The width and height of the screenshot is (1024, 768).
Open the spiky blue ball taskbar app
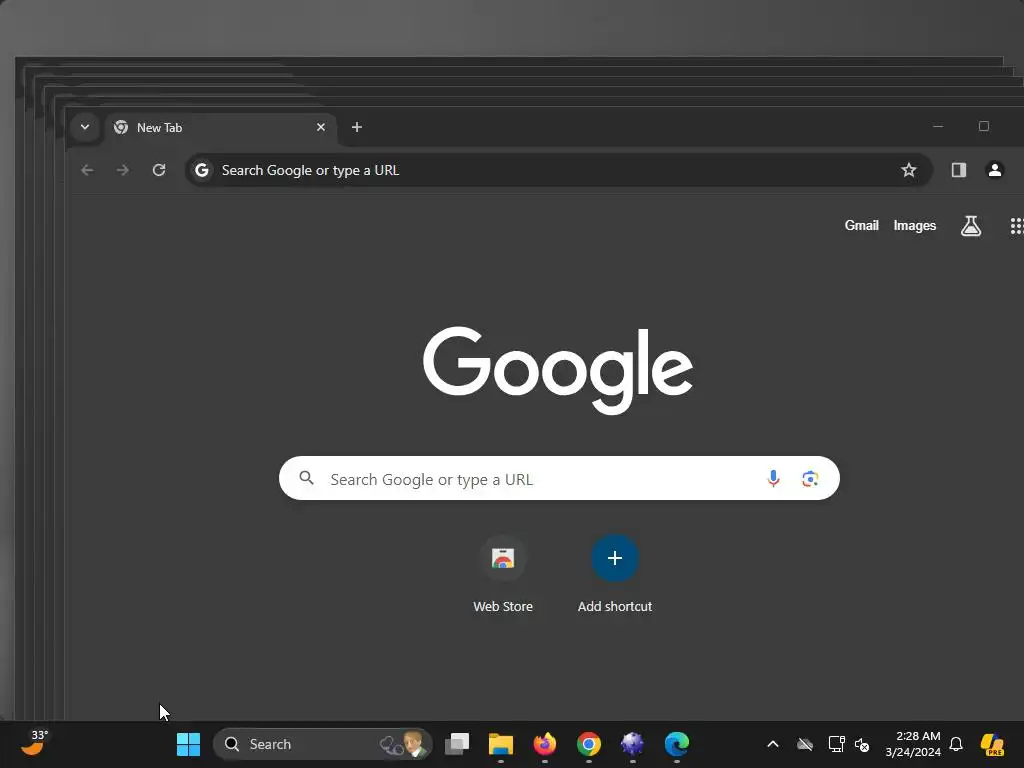632,744
